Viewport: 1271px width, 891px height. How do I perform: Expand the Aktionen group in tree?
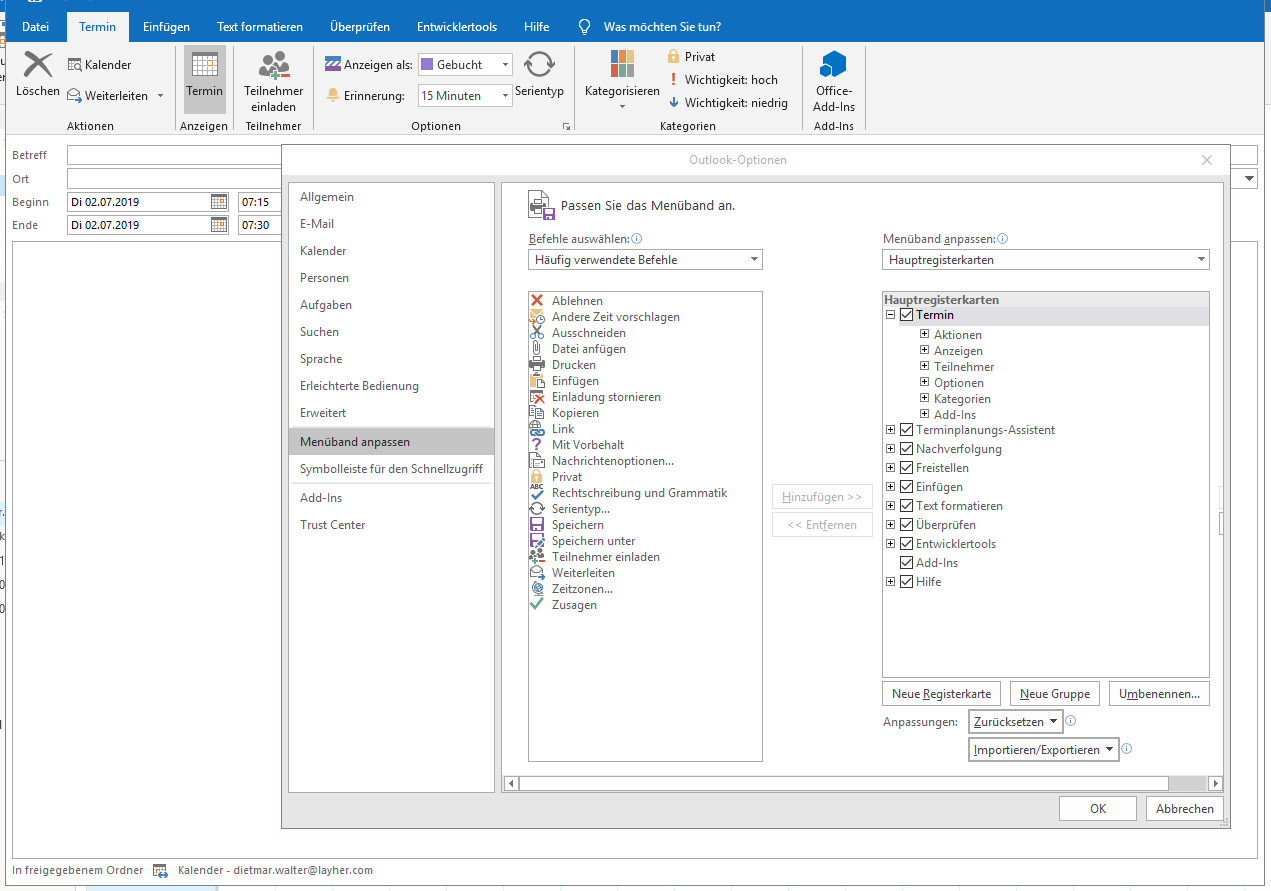(925, 335)
